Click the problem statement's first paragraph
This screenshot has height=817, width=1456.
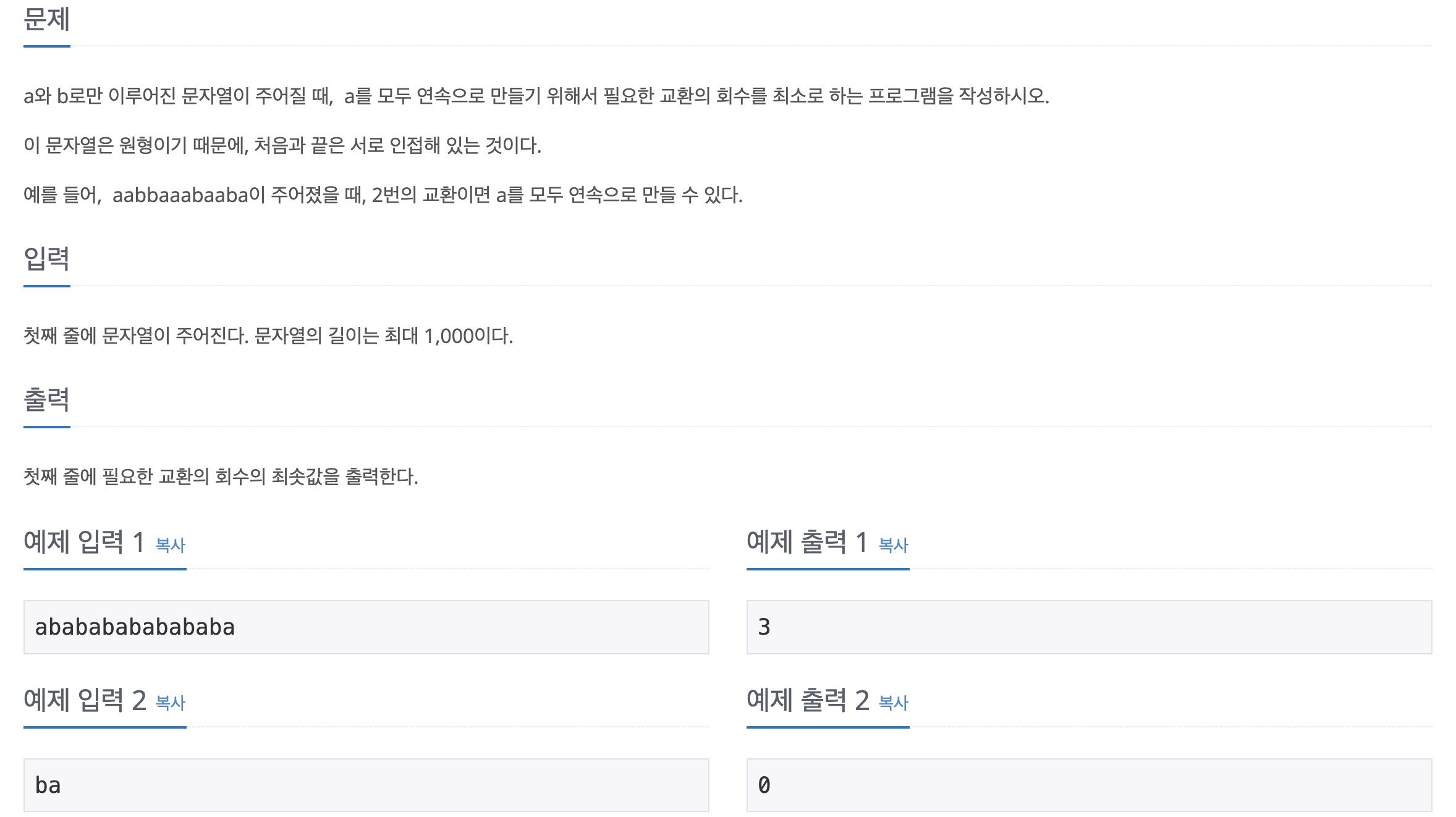pyautogui.click(x=536, y=96)
